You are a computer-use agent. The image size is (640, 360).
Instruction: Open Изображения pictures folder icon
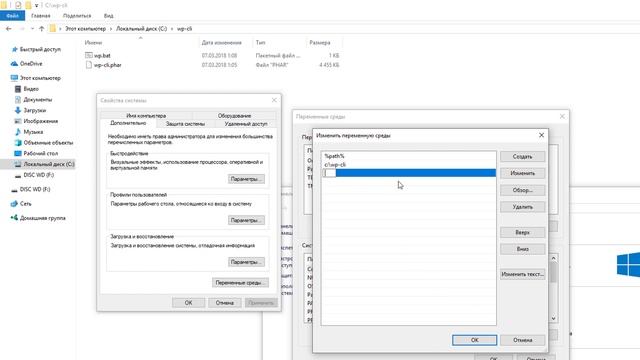pos(18,121)
